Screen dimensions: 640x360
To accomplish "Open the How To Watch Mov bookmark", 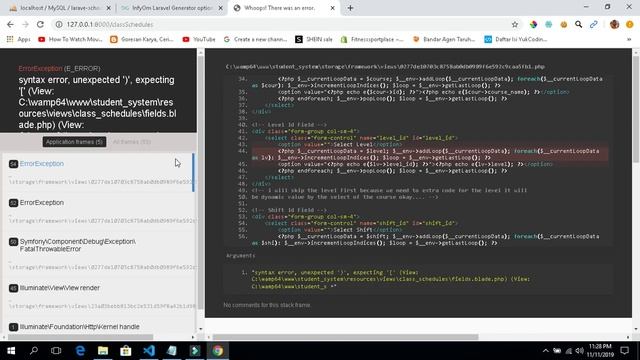I will pos(70,39).
